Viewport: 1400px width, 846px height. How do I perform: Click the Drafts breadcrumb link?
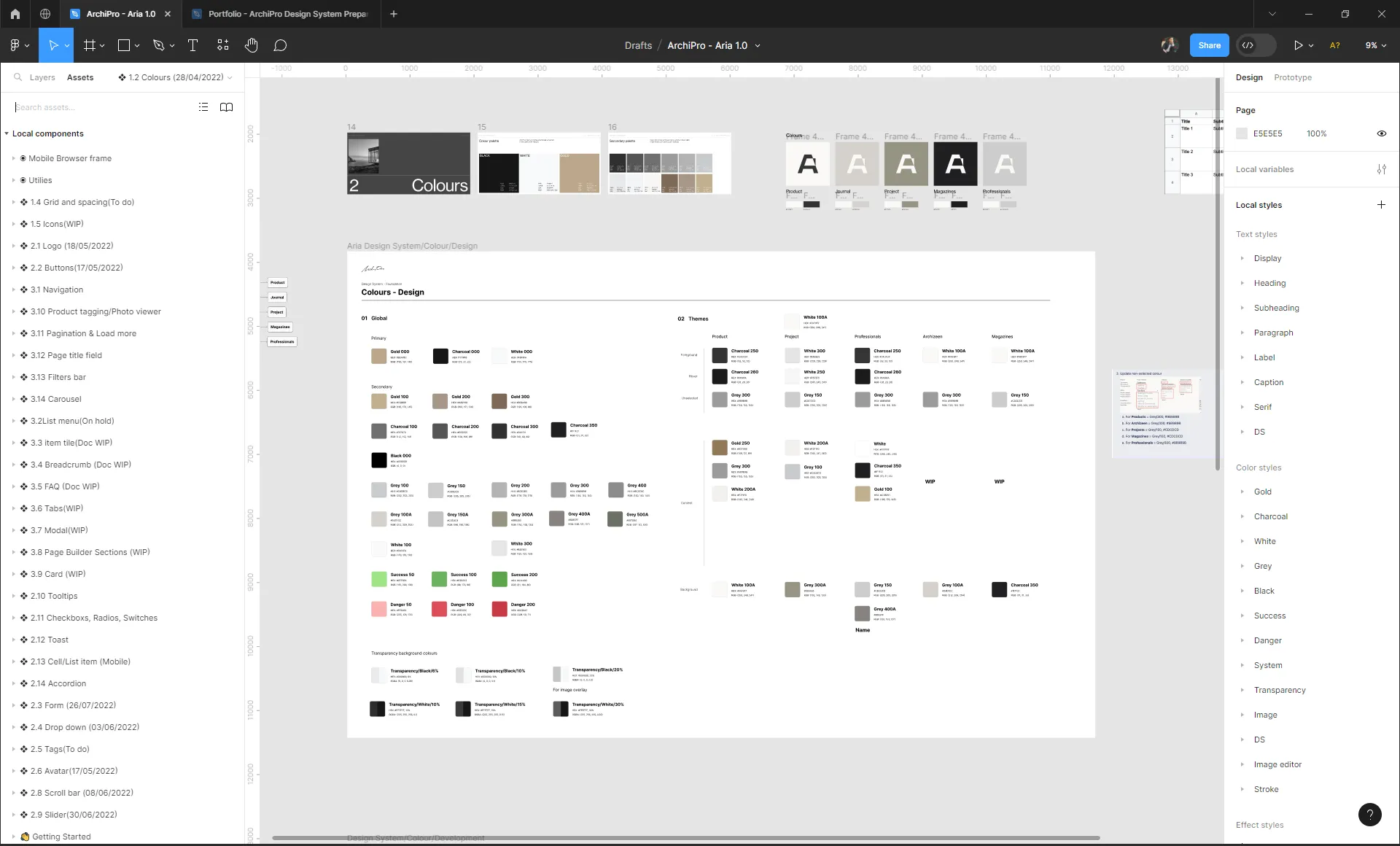[638, 45]
